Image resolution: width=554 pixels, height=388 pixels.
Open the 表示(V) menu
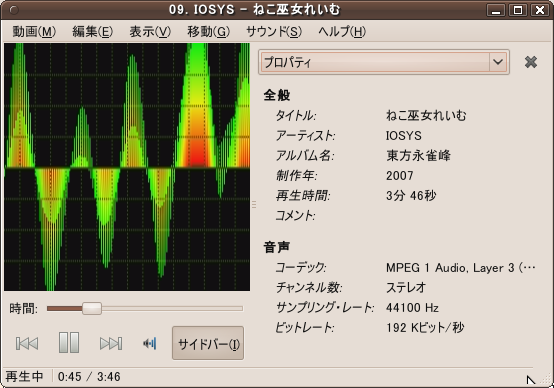click(150, 32)
